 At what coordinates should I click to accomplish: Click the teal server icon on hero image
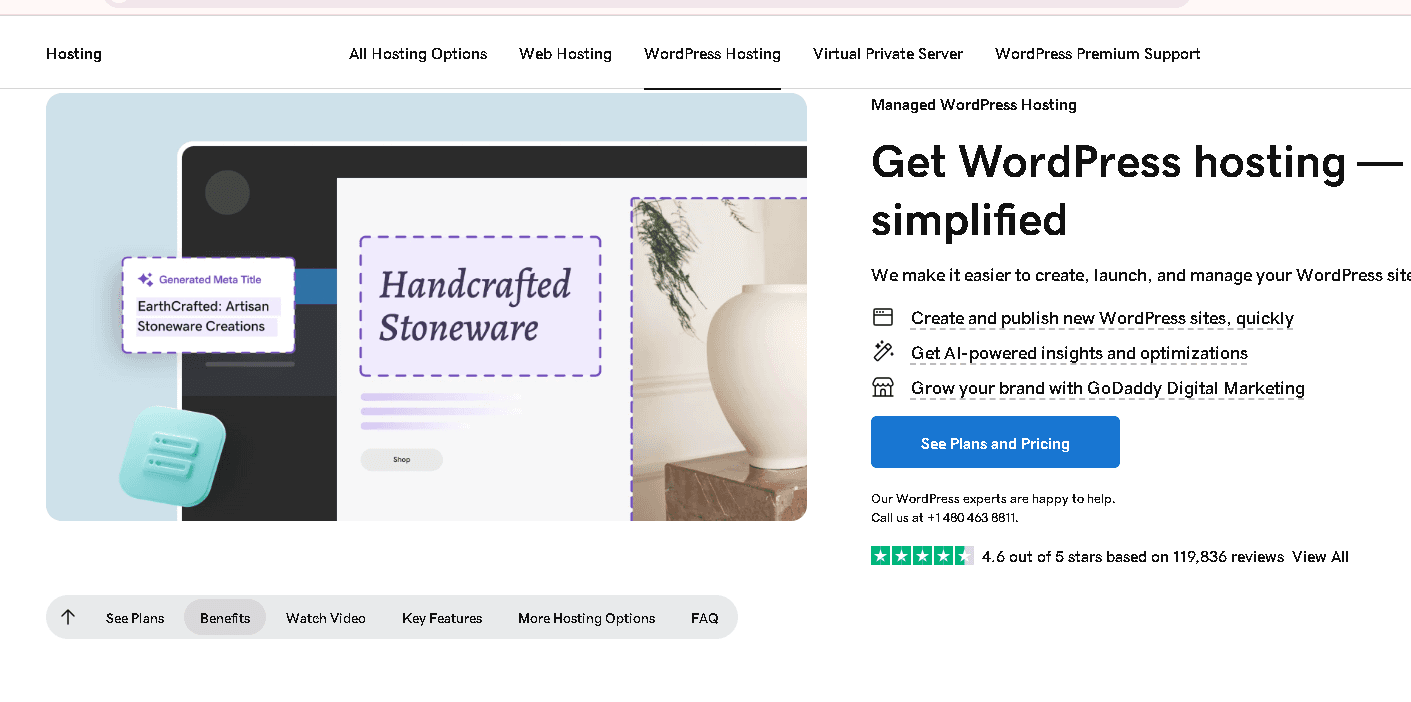point(172,454)
